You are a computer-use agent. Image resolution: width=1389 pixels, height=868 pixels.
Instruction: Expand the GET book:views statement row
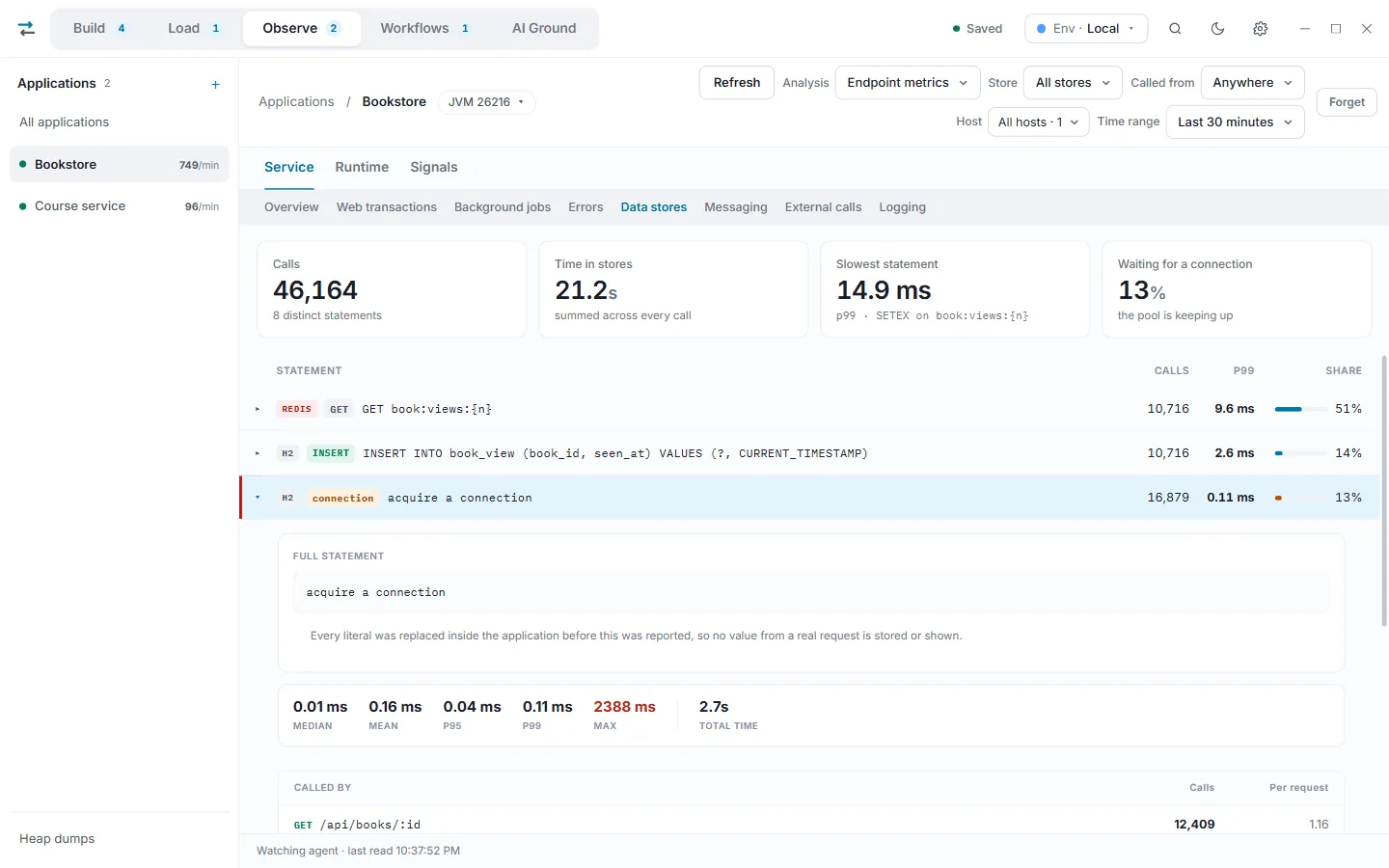(810, 409)
